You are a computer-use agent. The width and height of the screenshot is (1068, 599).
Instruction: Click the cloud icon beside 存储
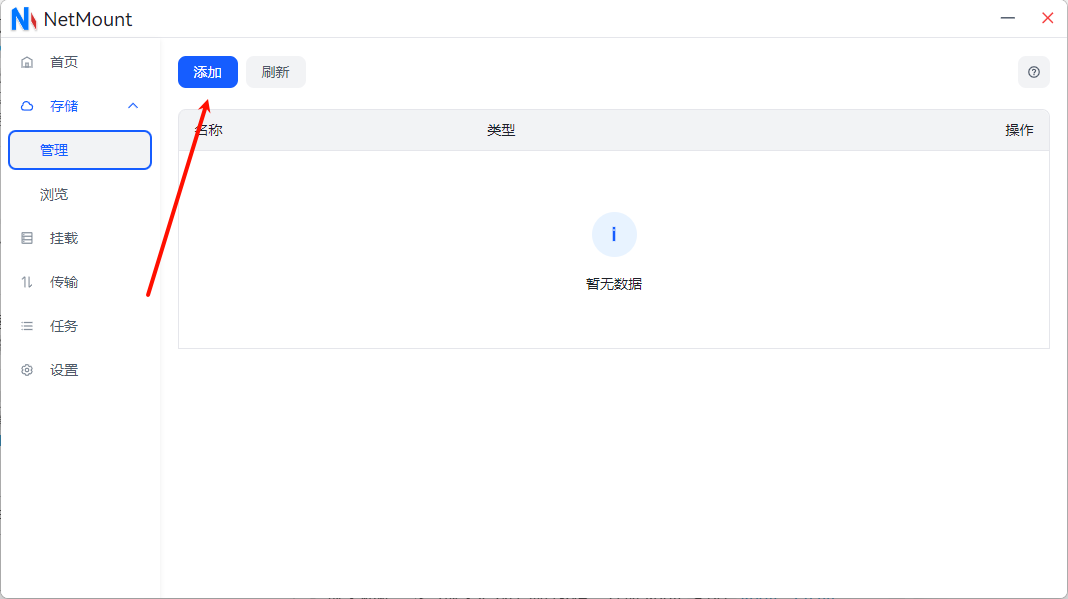pyautogui.click(x=27, y=106)
